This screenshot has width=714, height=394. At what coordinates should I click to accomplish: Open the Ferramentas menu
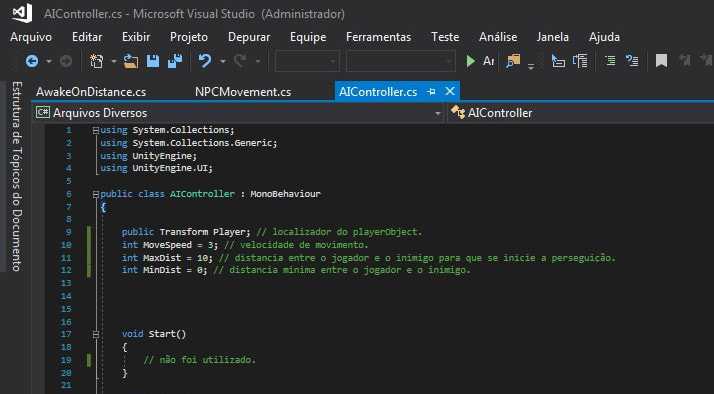[378, 37]
